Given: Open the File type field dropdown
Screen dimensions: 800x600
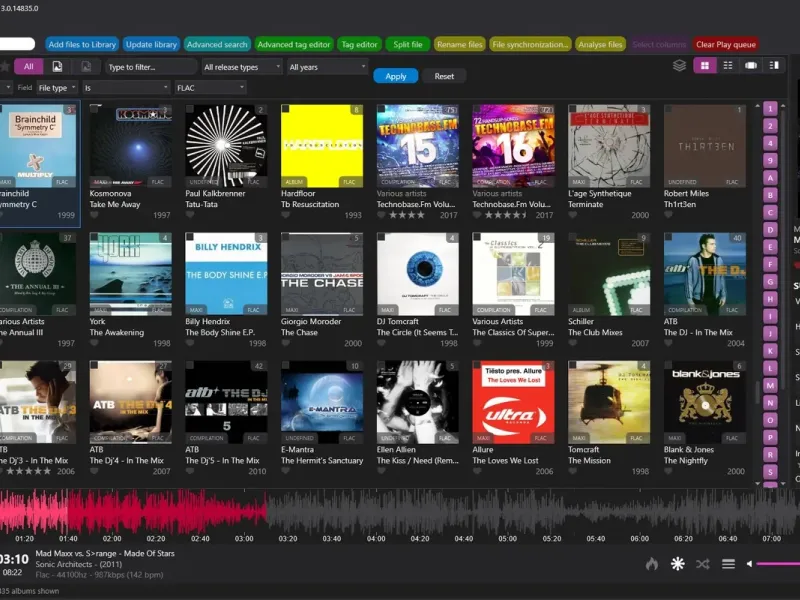Looking at the screenshot, I should click(x=57, y=88).
